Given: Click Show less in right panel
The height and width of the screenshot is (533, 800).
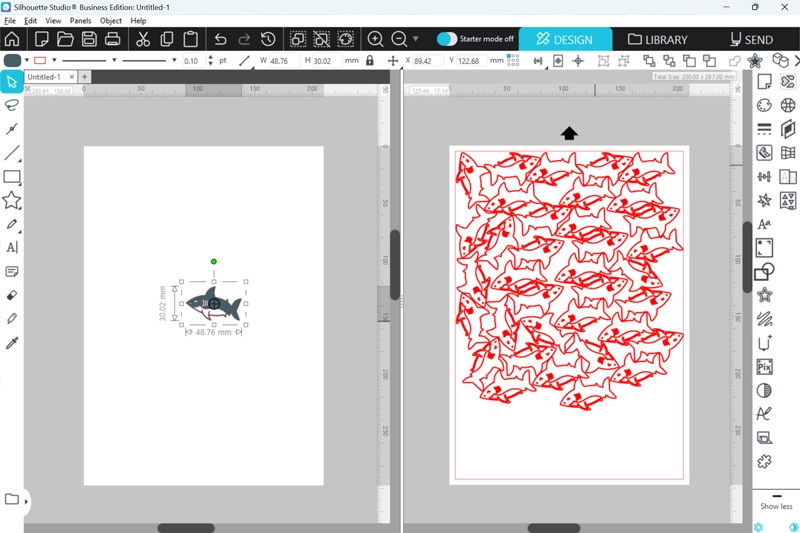Looking at the screenshot, I should point(776,506).
